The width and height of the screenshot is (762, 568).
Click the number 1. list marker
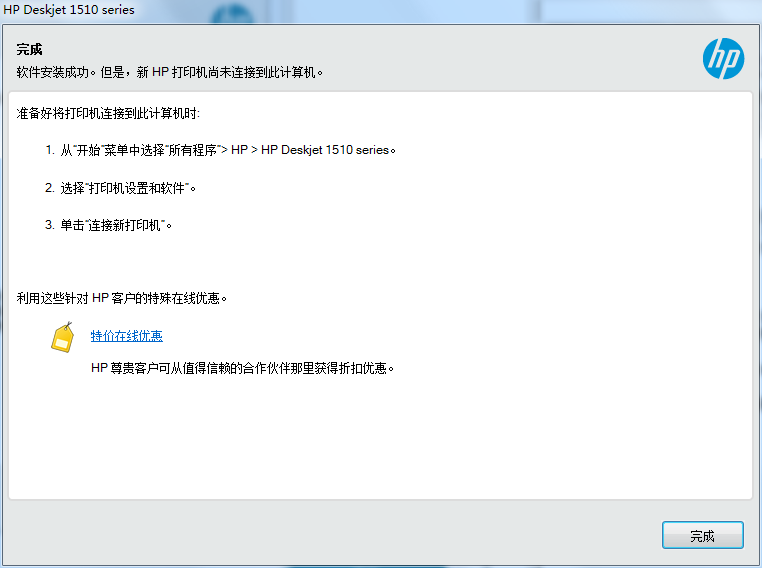click(x=49, y=150)
